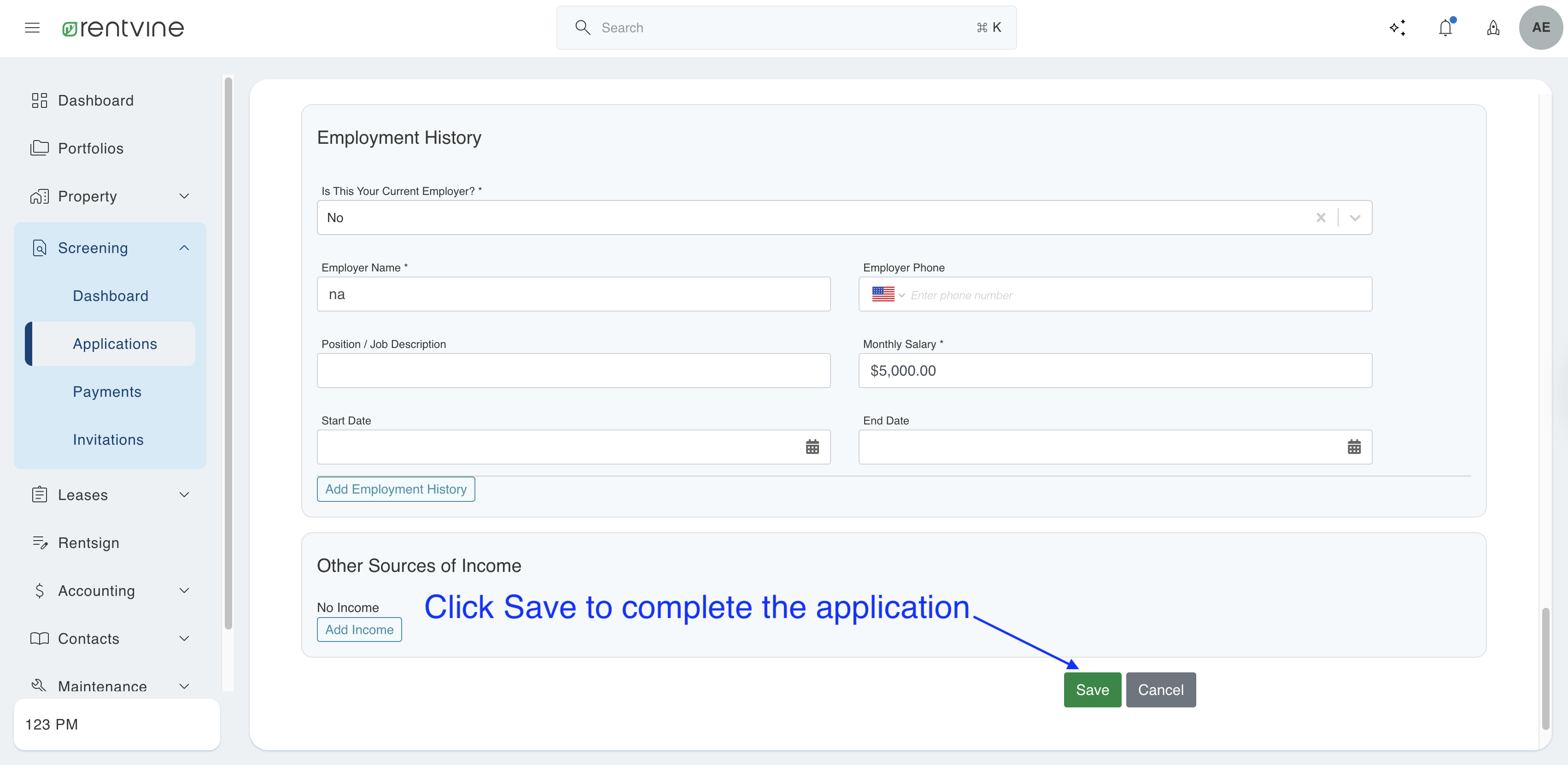The width and height of the screenshot is (1568, 765).
Task: Open Payments under Screening
Action: point(110,392)
